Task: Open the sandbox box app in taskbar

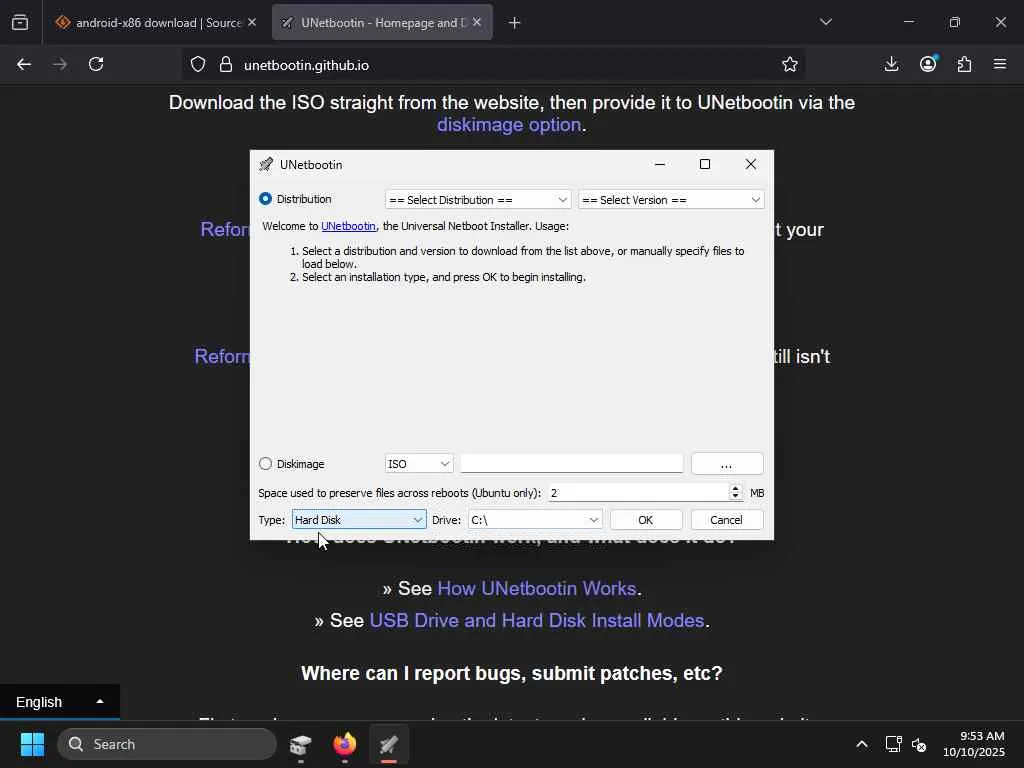Action: coord(300,744)
